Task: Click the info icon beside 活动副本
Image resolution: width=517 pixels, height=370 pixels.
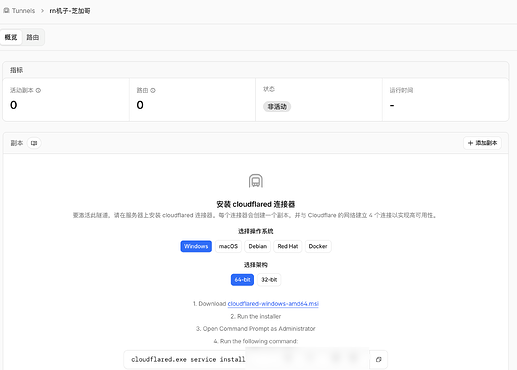Action: coord(38,90)
